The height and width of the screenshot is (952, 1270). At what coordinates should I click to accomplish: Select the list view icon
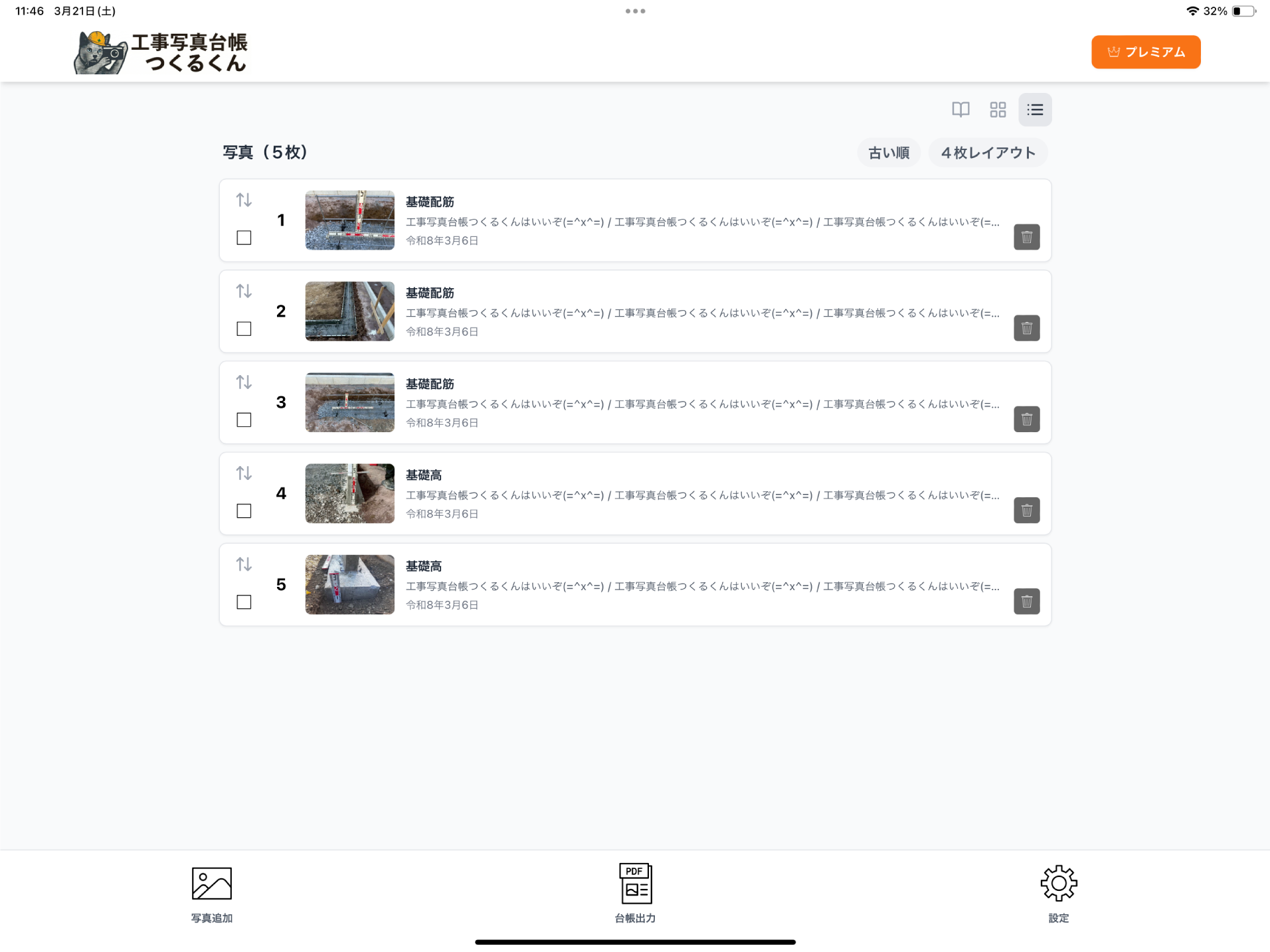click(1035, 109)
